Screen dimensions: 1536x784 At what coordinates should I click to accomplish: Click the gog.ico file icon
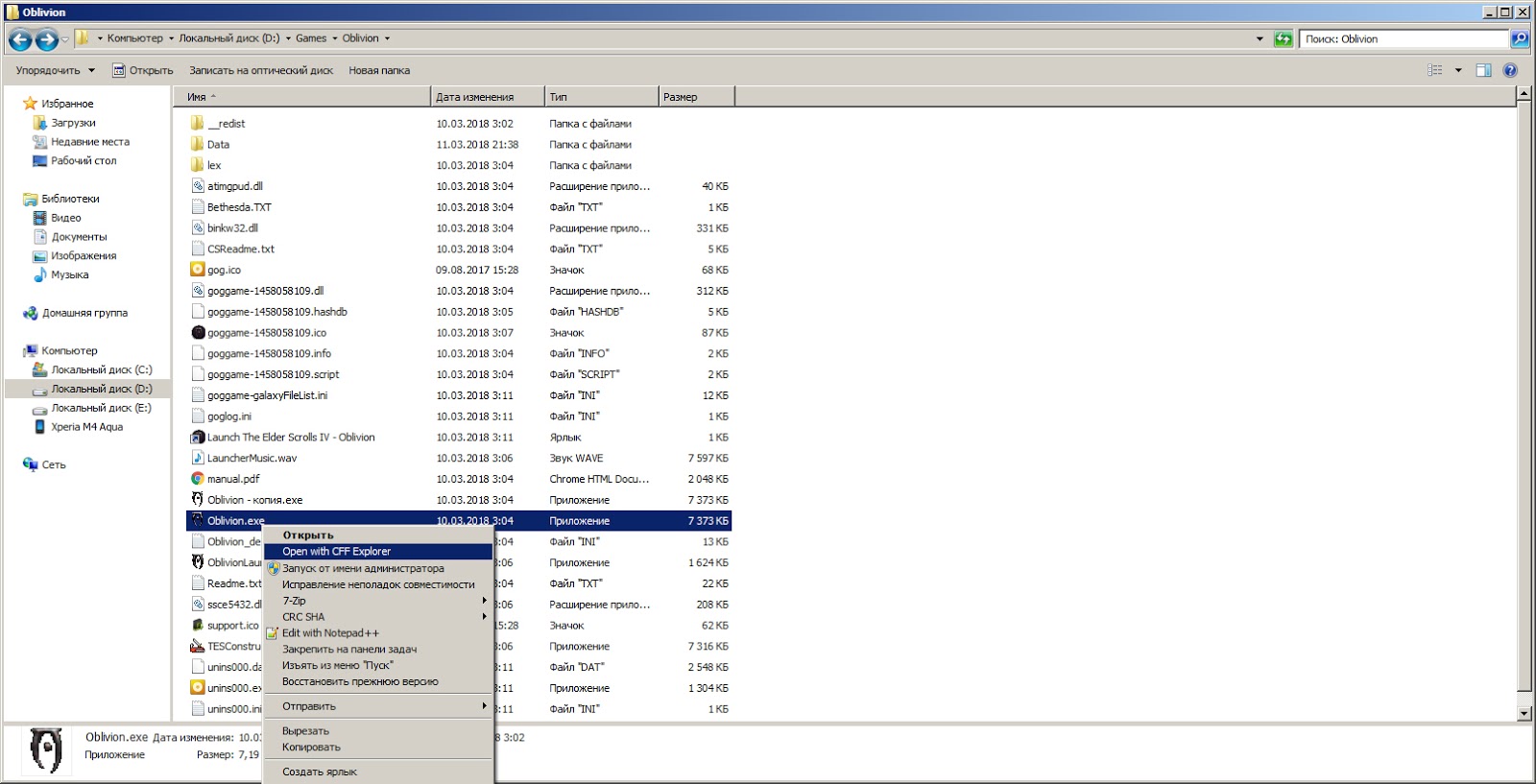pyautogui.click(x=198, y=270)
